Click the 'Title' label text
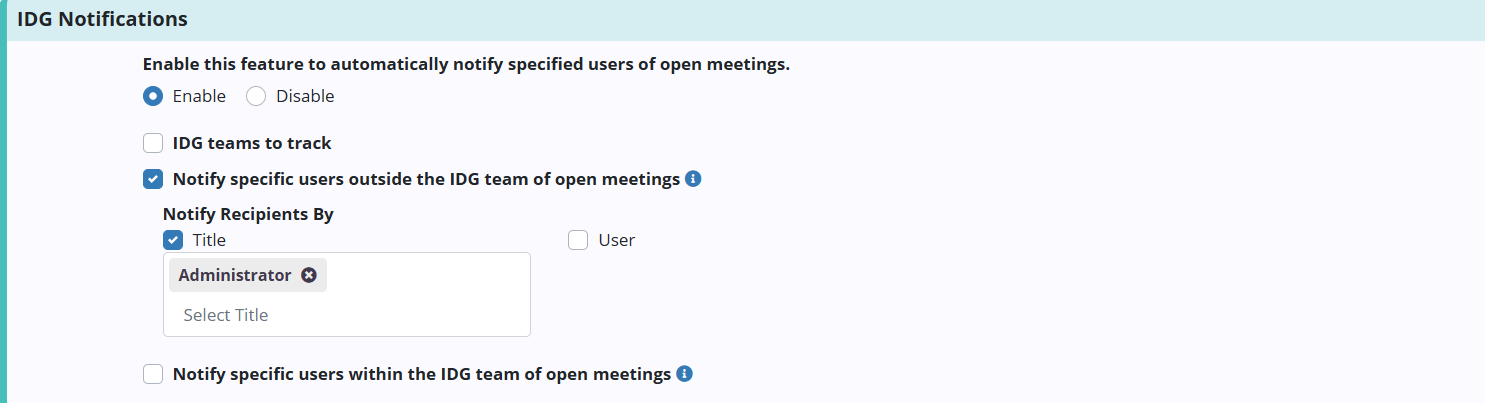The image size is (1485, 403). click(x=209, y=240)
